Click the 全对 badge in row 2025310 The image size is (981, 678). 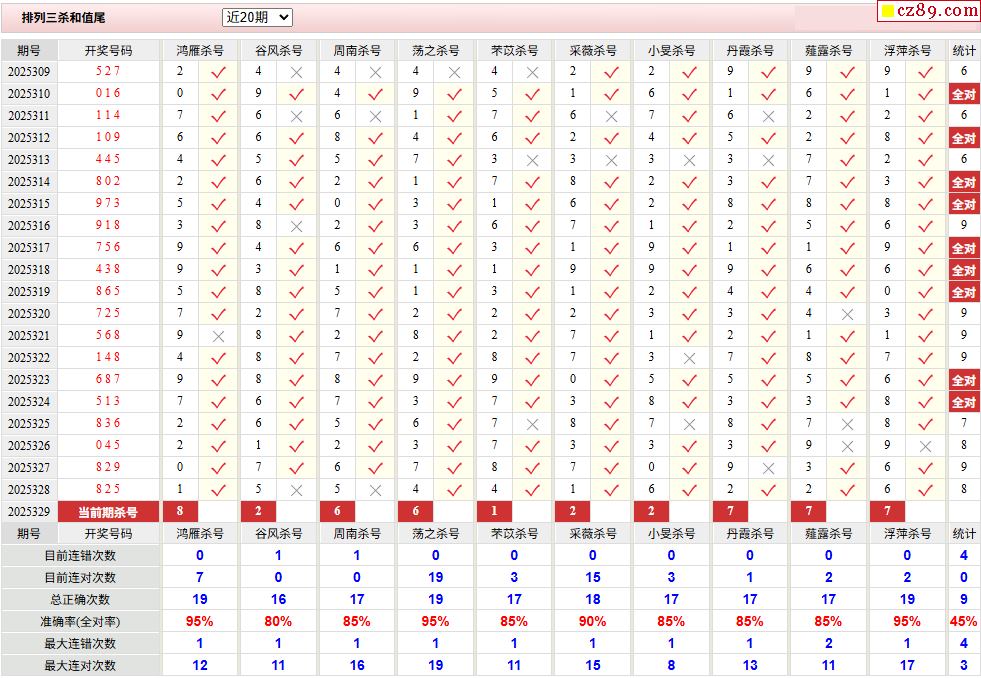coord(964,95)
